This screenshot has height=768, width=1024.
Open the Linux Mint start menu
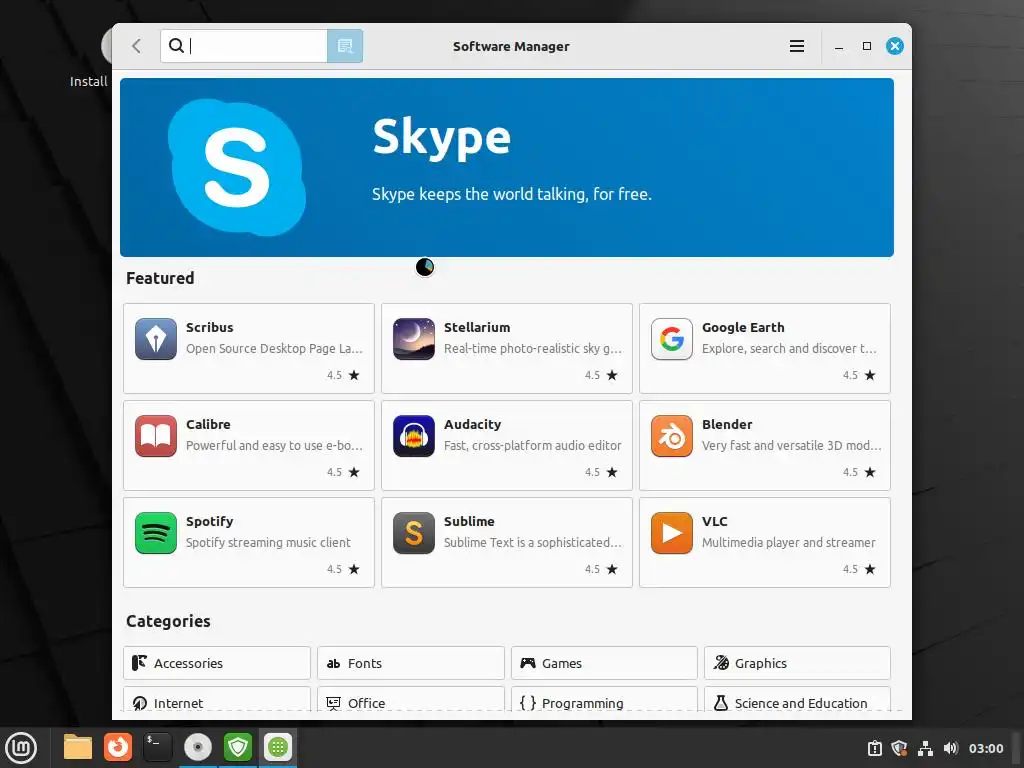(x=21, y=748)
